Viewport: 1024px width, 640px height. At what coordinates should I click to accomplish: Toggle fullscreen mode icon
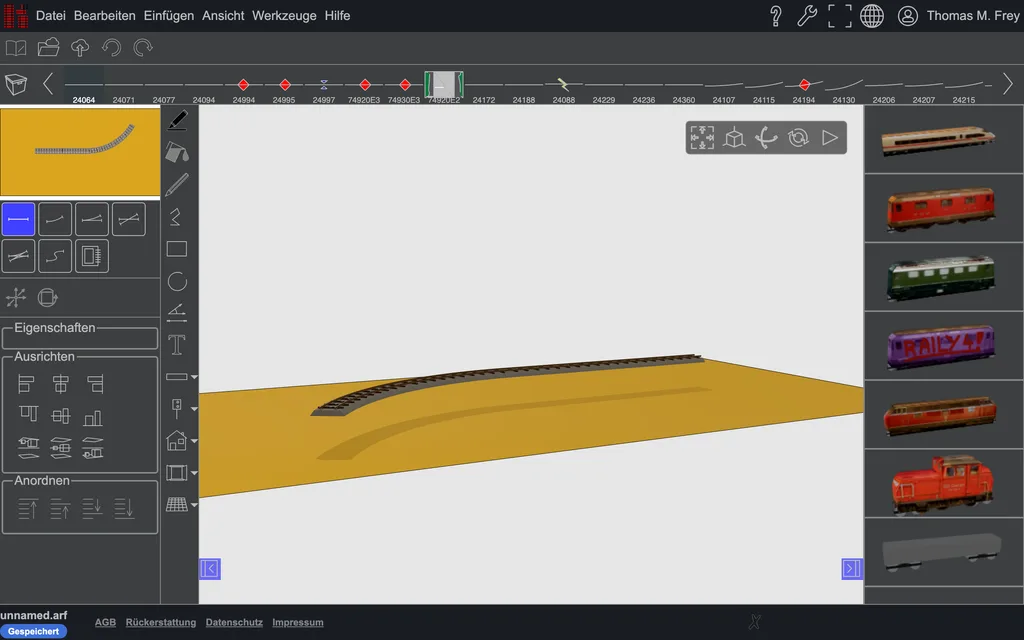click(840, 16)
